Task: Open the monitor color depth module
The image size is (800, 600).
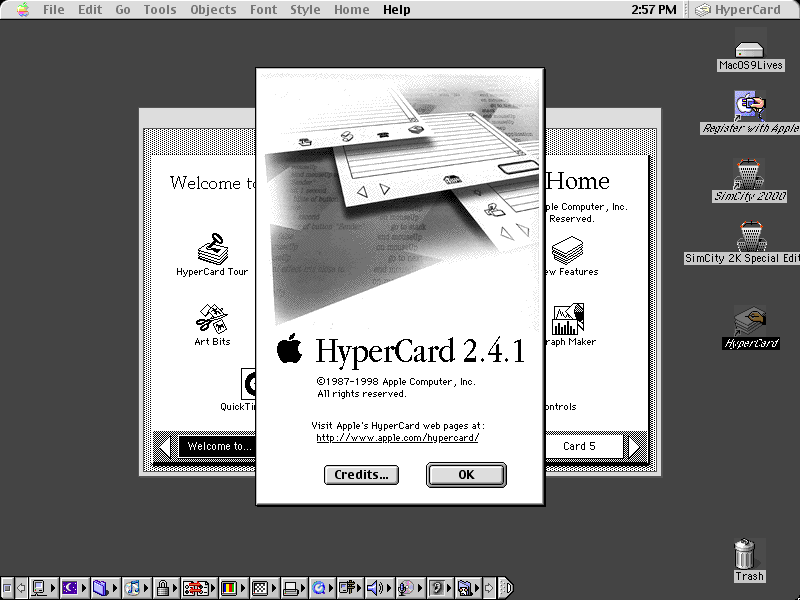Action: (228, 588)
